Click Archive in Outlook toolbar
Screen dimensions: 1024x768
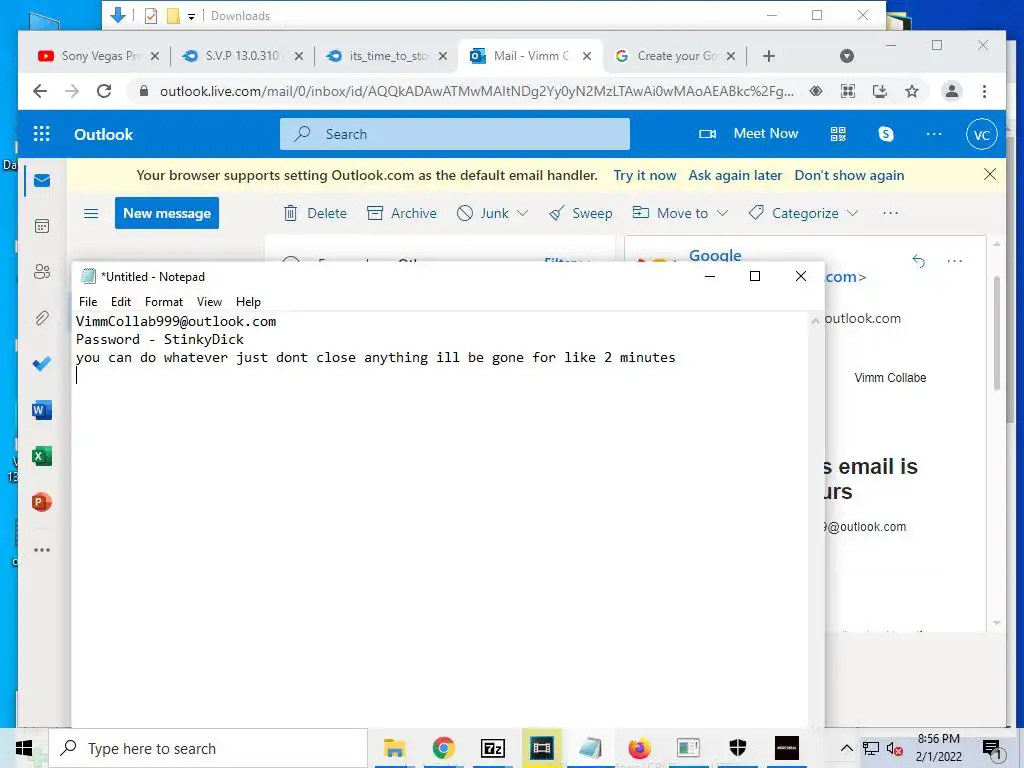pos(402,213)
